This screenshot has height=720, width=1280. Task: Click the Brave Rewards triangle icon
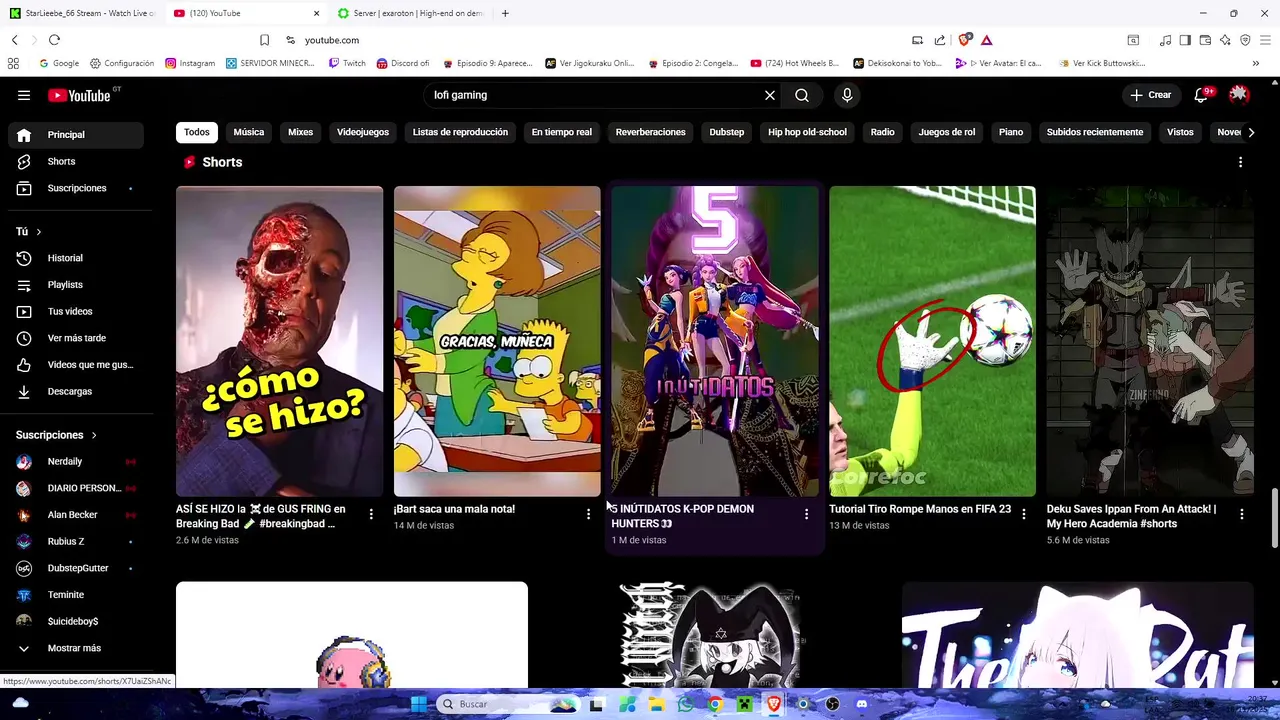tap(986, 40)
